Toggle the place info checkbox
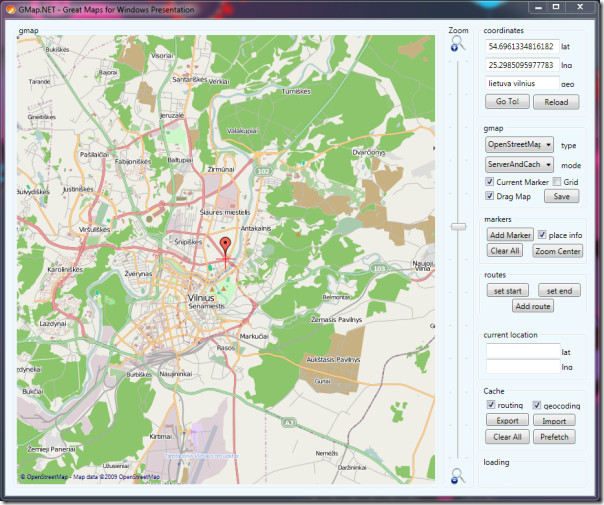Screen dimensions: 604x505 coord(542,235)
